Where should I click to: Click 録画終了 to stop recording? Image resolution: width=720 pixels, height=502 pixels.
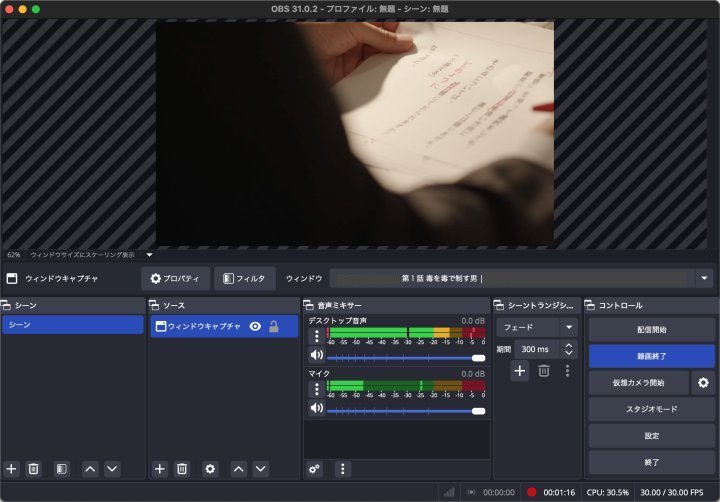click(651, 356)
